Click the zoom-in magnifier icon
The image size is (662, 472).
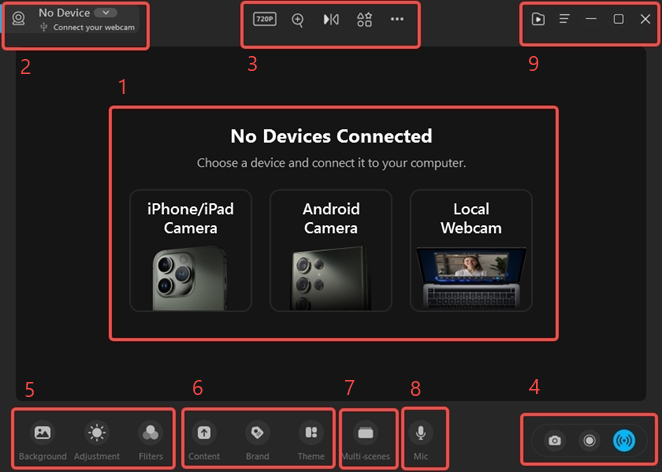click(298, 19)
